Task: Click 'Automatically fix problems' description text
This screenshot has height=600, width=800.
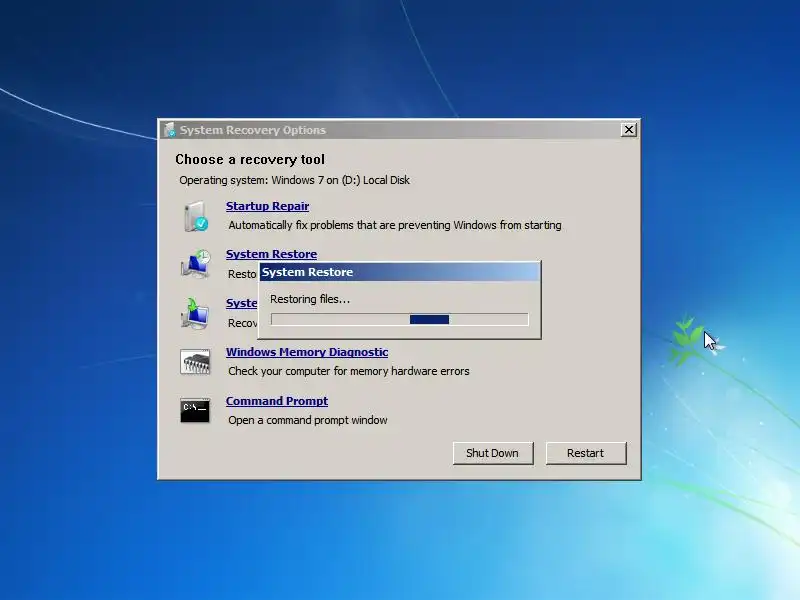Action: click(395, 225)
